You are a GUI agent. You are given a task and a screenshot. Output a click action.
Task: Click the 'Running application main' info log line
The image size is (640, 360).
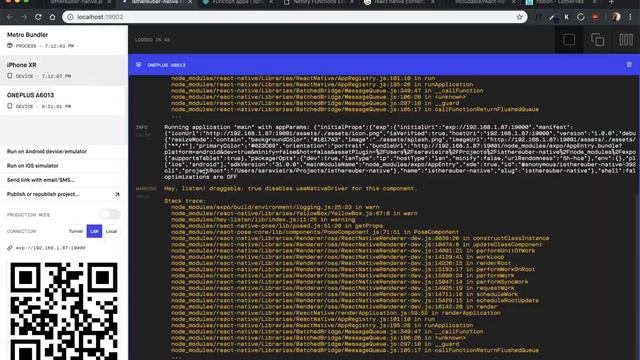point(400,152)
